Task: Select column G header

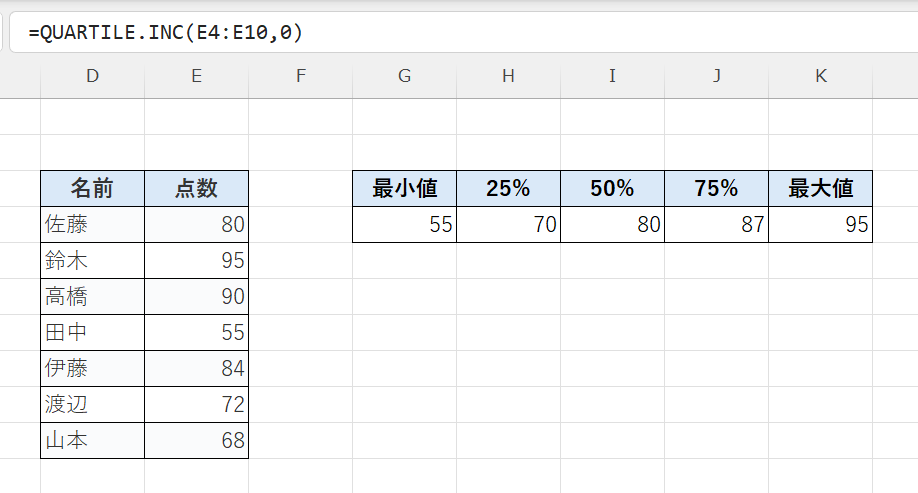Action: [x=404, y=76]
